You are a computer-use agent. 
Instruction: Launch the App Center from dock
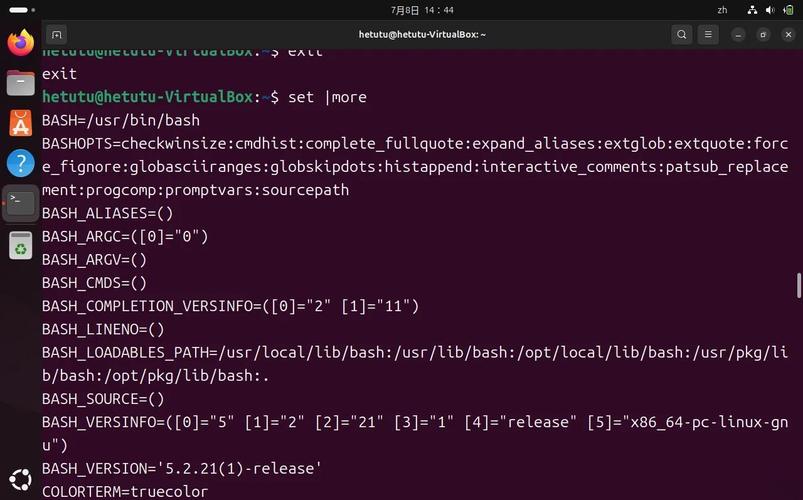[20, 123]
